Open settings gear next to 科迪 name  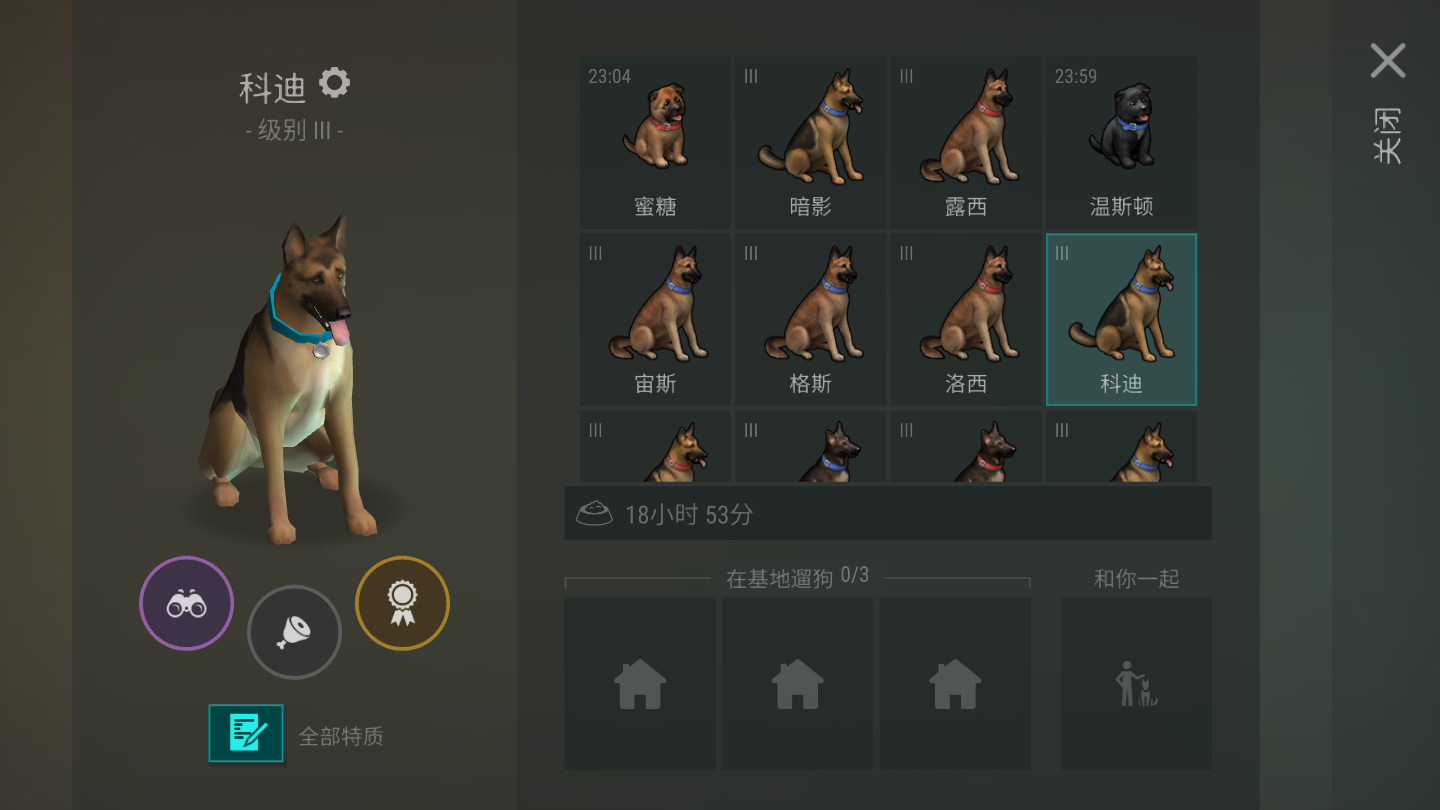point(334,83)
